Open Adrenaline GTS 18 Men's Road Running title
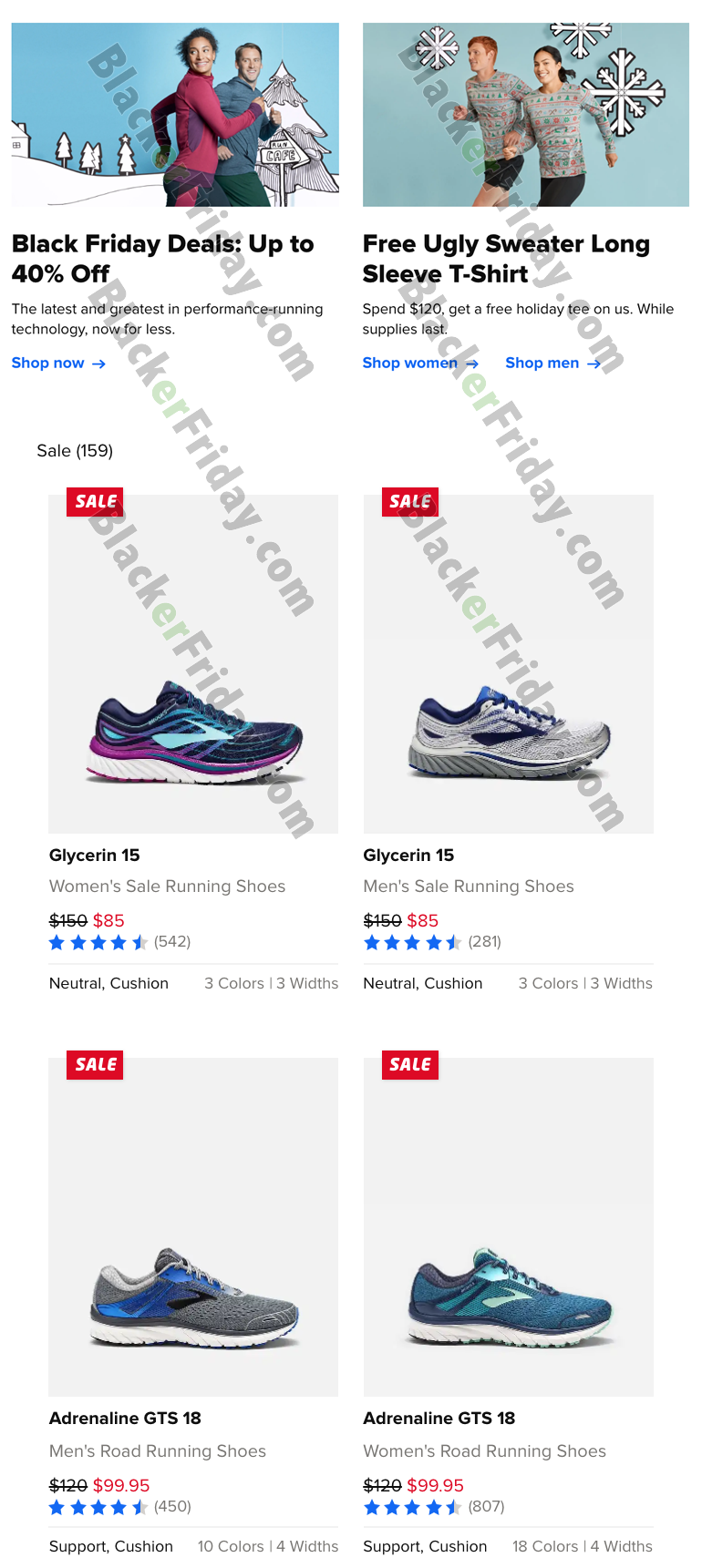The width and height of the screenshot is (702, 1568). click(x=125, y=1419)
